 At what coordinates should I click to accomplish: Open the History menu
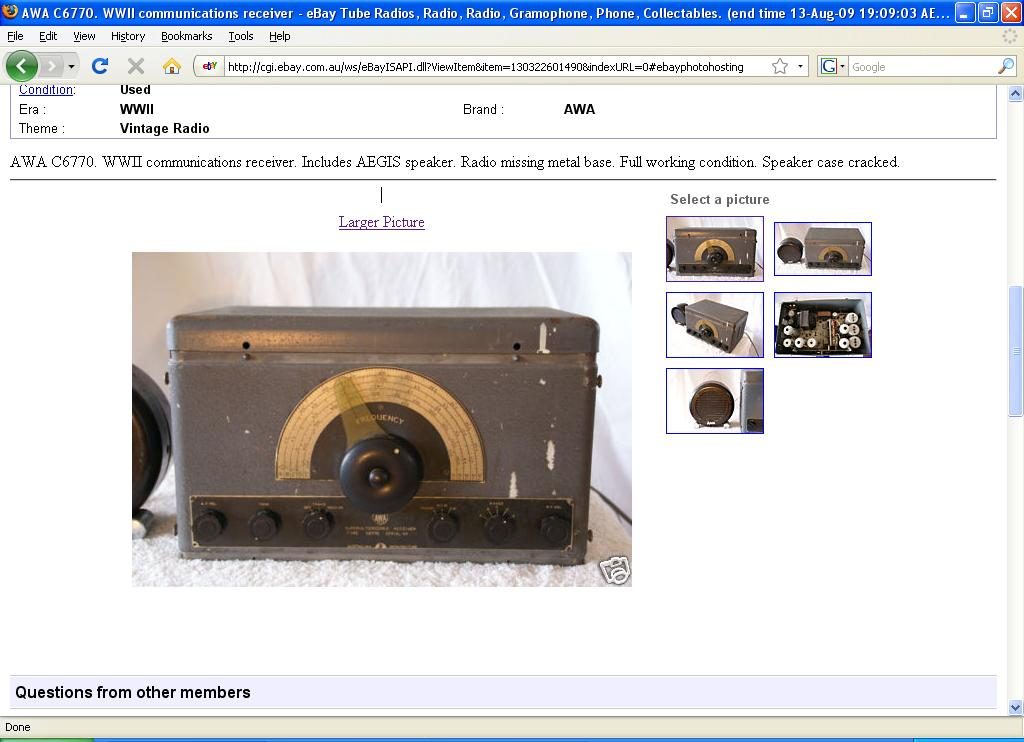pyautogui.click(x=128, y=37)
